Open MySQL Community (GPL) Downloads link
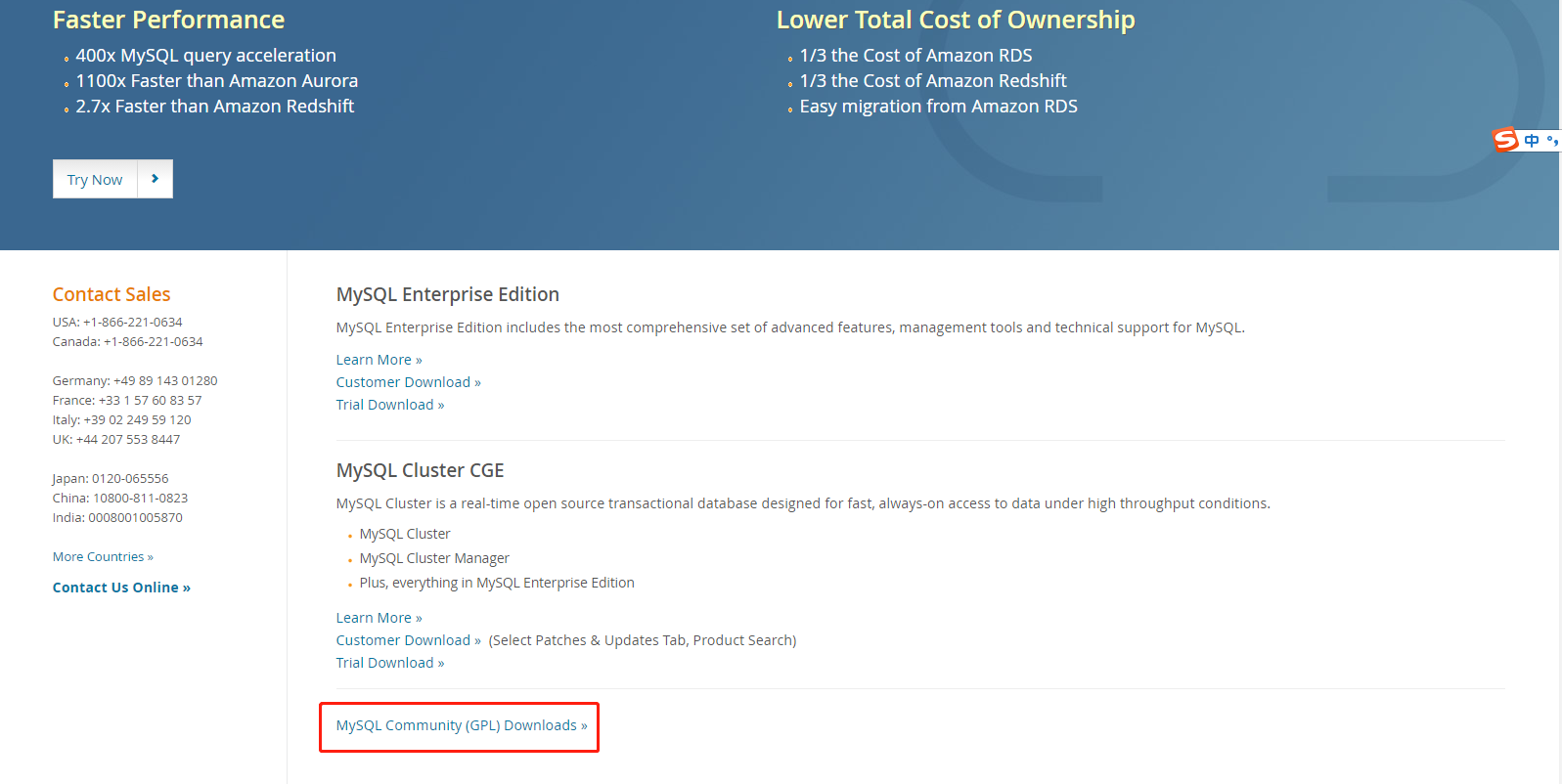This screenshot has height=784, width=1562. 462,725
